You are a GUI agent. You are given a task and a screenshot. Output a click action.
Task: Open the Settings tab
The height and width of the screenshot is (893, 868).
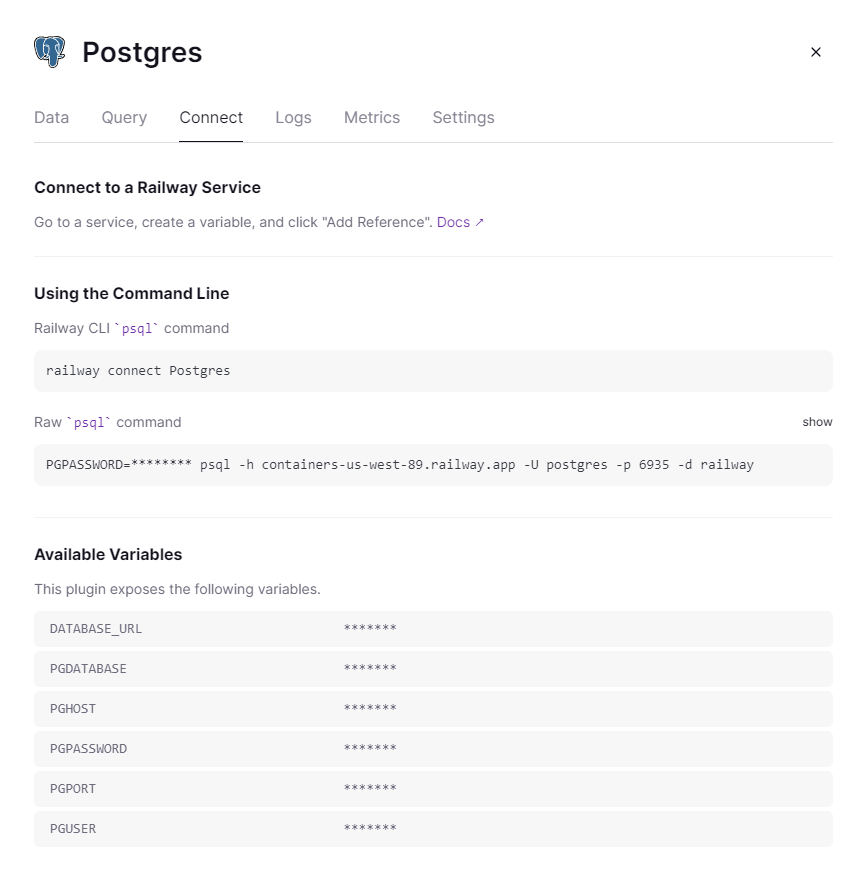(463, 117)
